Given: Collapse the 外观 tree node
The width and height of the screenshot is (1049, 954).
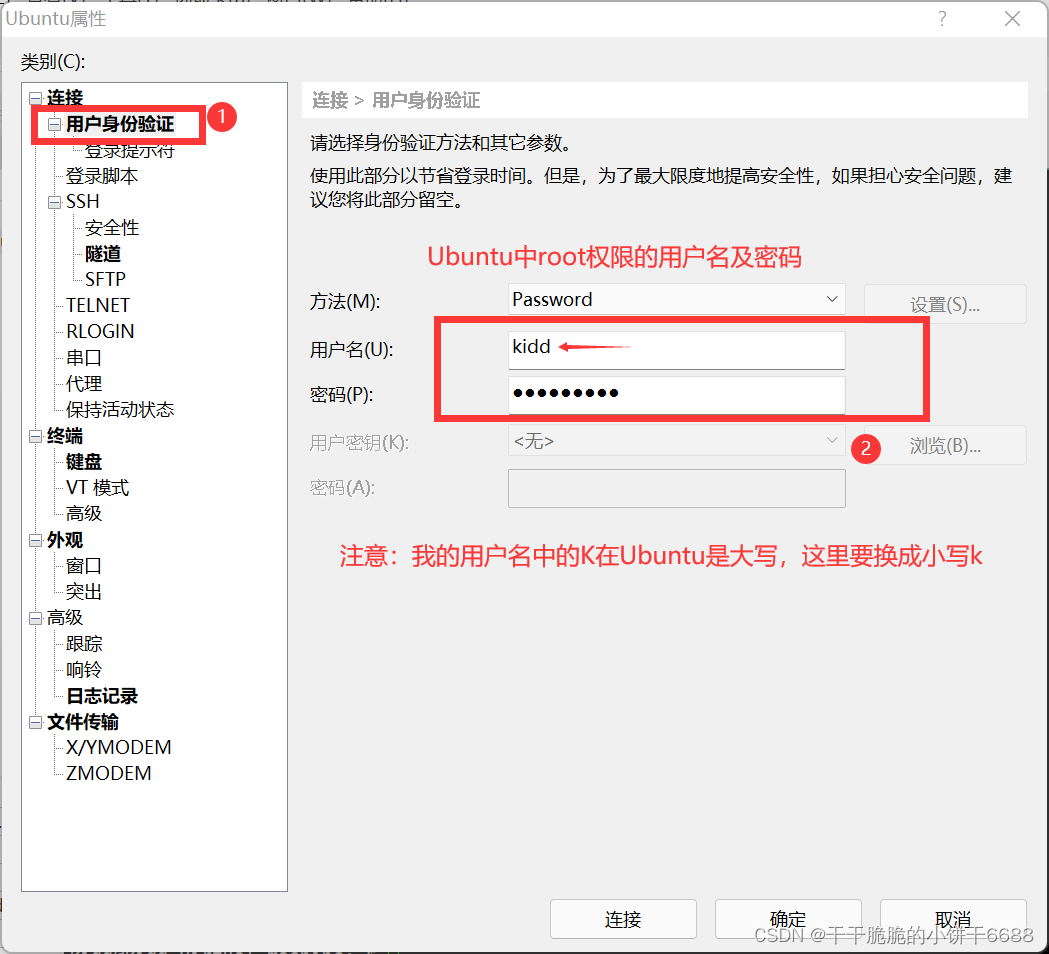Looking at the screenshot, I should click(x=35, y=541).
